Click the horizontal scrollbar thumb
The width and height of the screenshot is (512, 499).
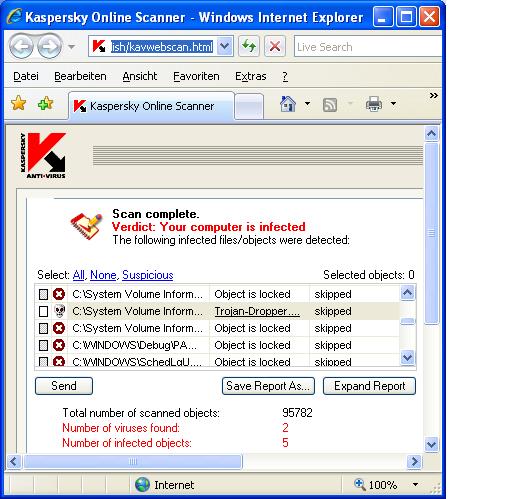click(133, 462)
